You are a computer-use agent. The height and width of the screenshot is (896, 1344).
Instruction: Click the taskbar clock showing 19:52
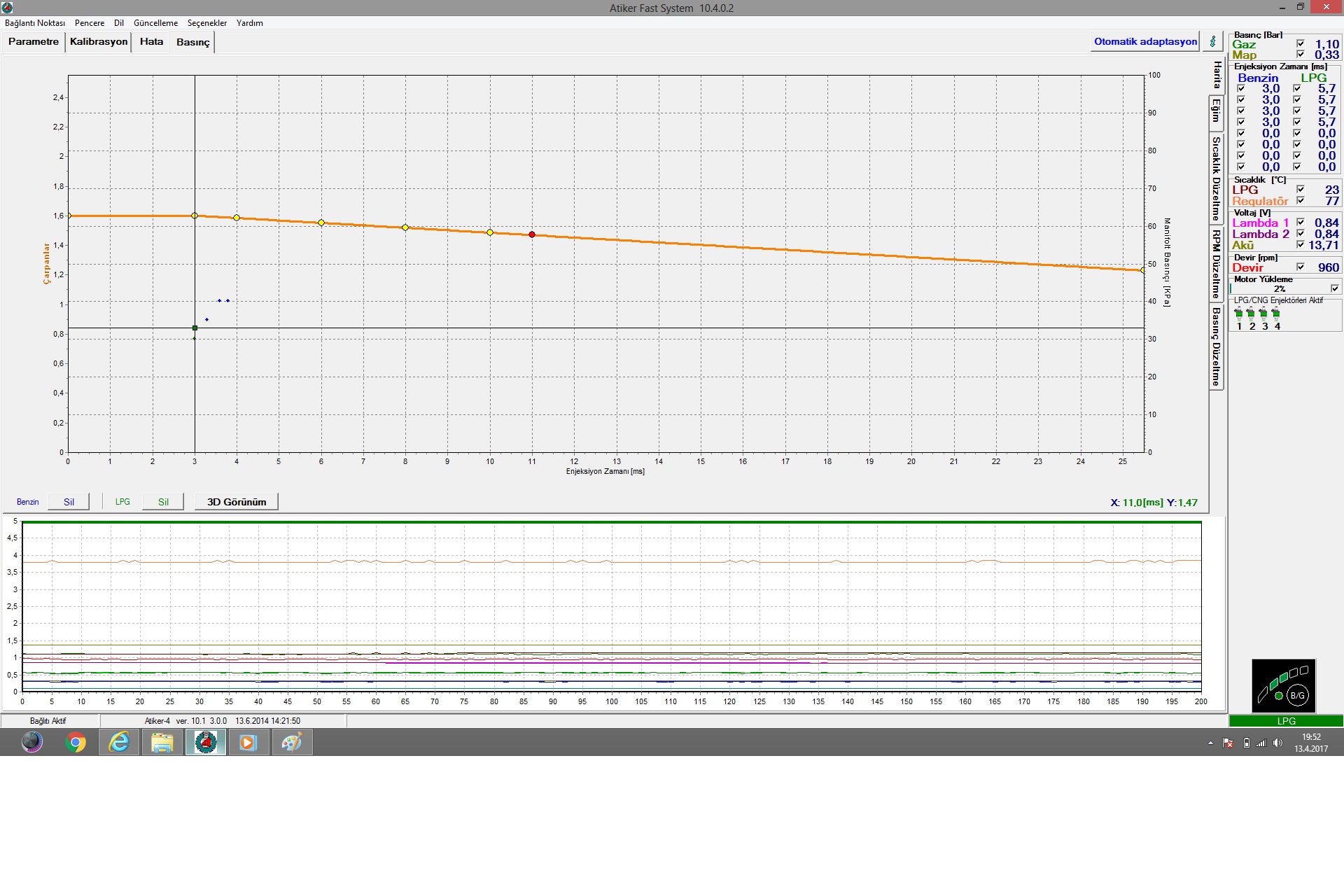(1311, 743)
